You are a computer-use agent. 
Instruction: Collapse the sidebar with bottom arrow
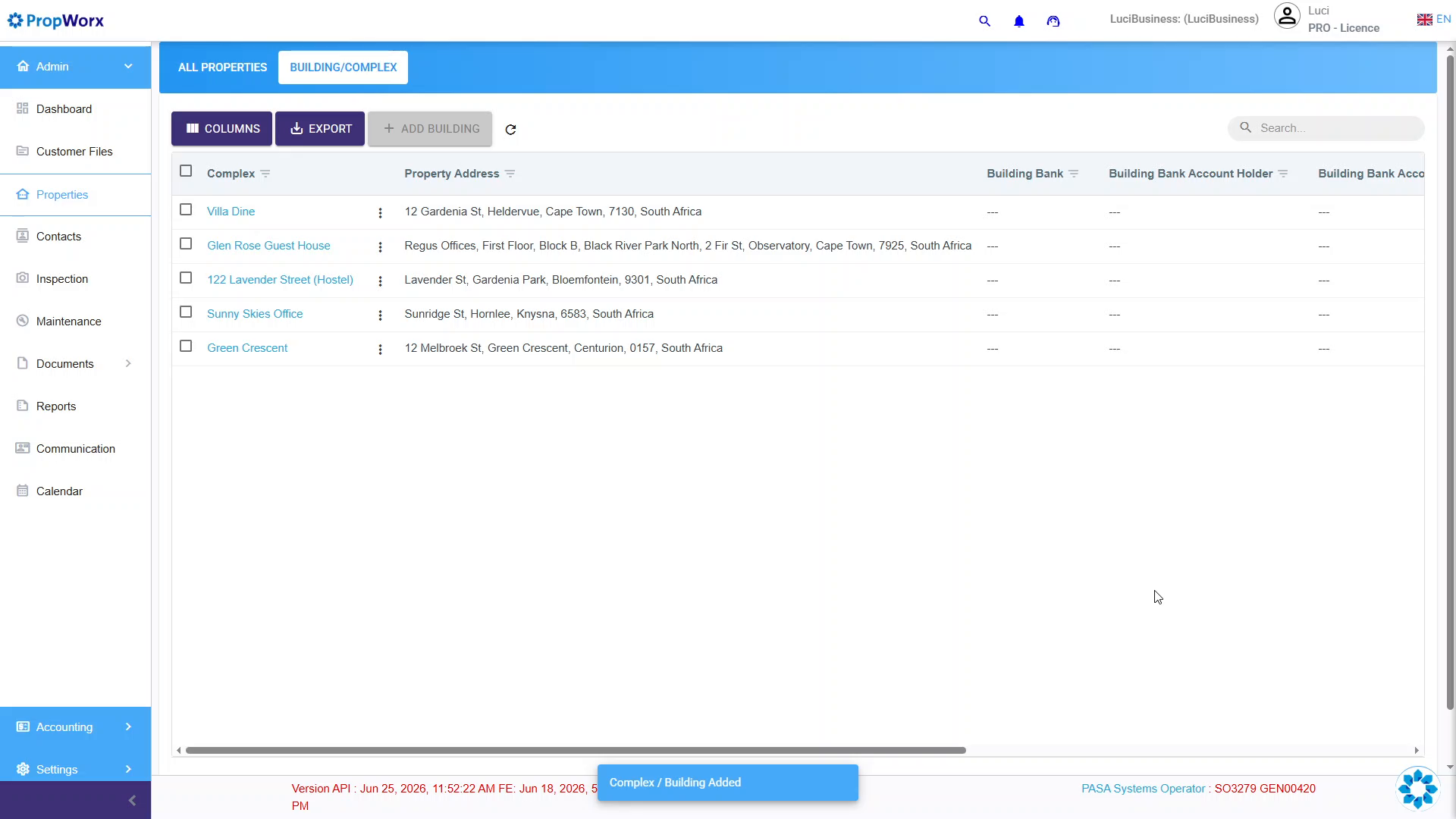point(132,801)
